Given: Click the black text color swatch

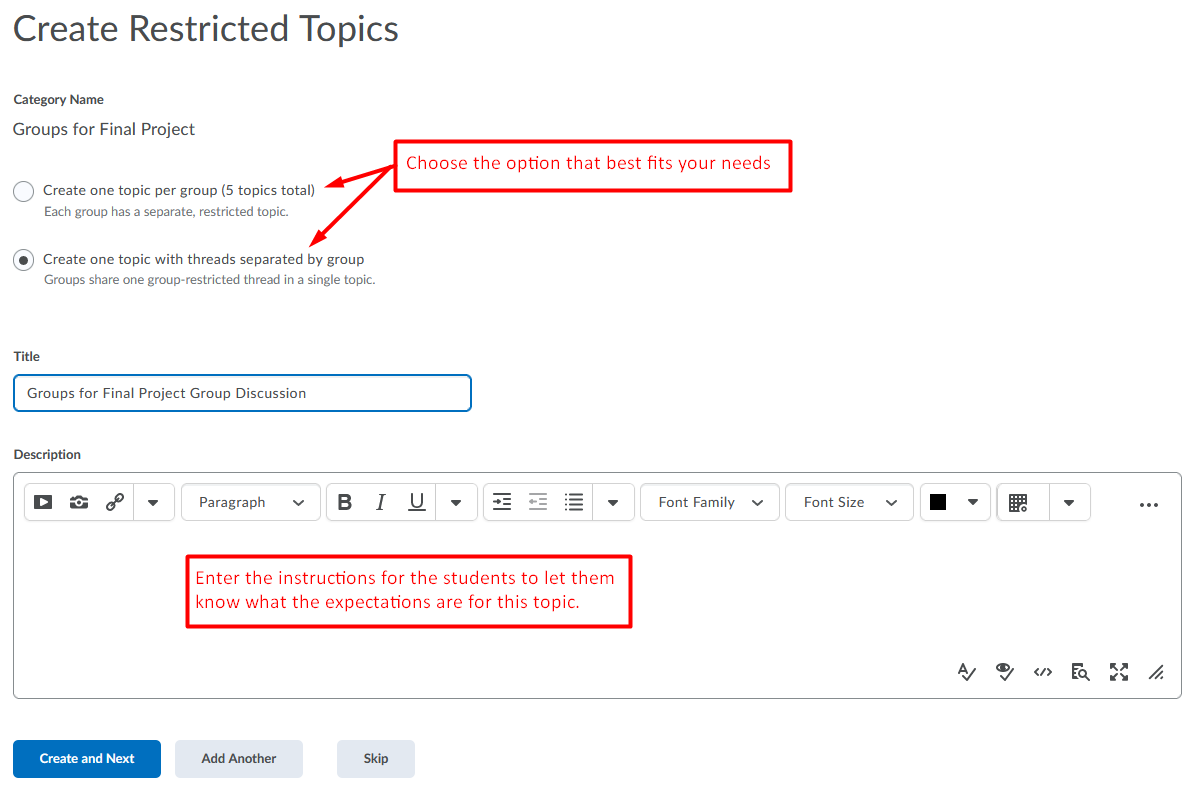Looking at the screenshot, I should pyautogui.click(x=938, y=503).
